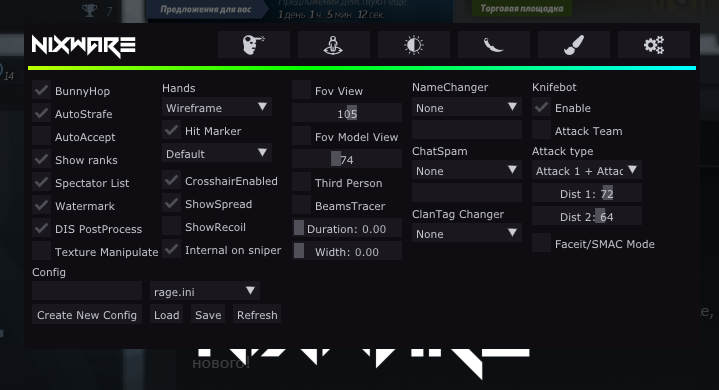
Task: Enable ShowRecoil checkbox
Action: pyautogui.click(x=171, y=226)
